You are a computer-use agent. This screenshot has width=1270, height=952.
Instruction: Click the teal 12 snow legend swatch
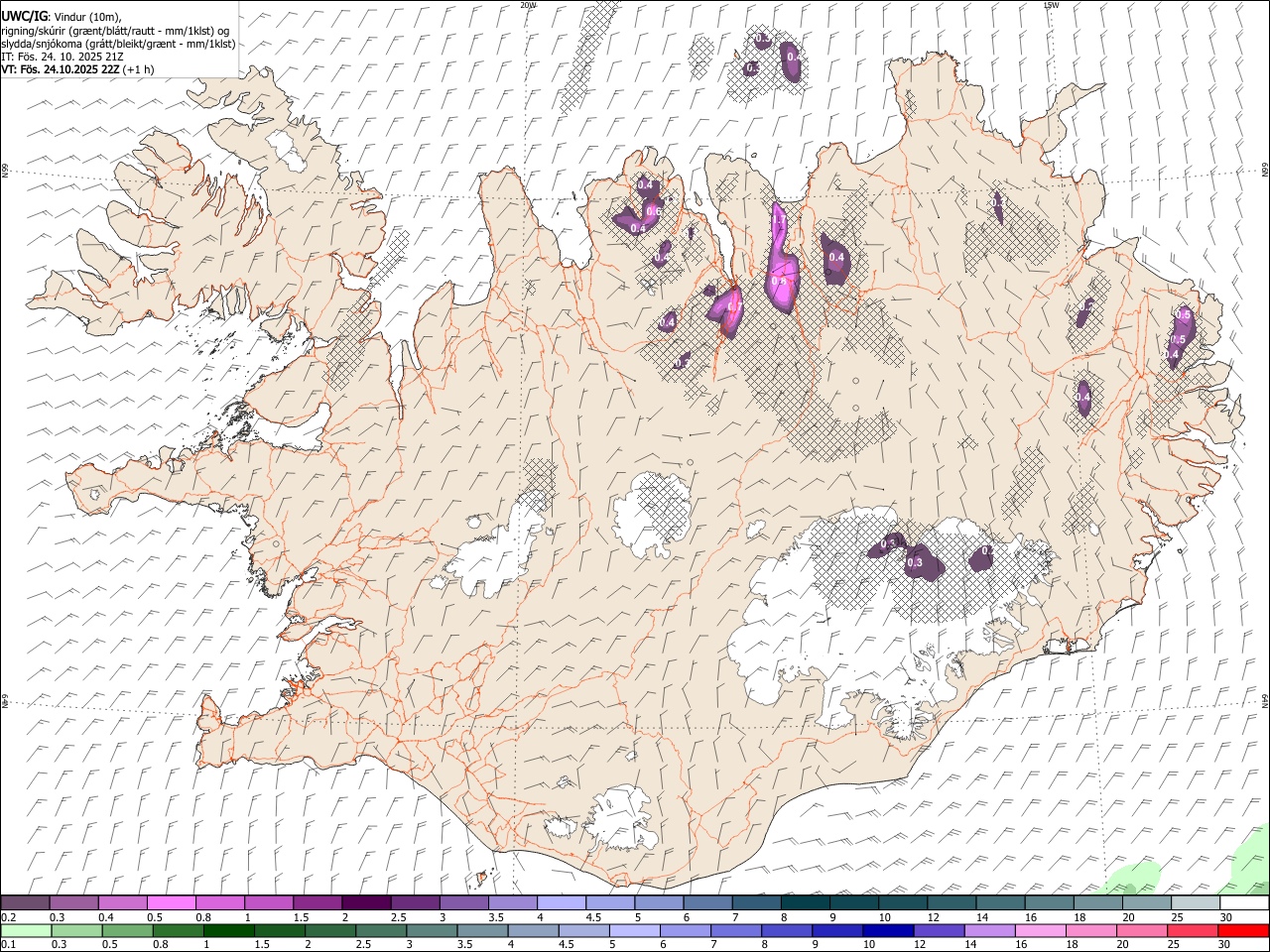pyautogui.click(x=952, y=902)
